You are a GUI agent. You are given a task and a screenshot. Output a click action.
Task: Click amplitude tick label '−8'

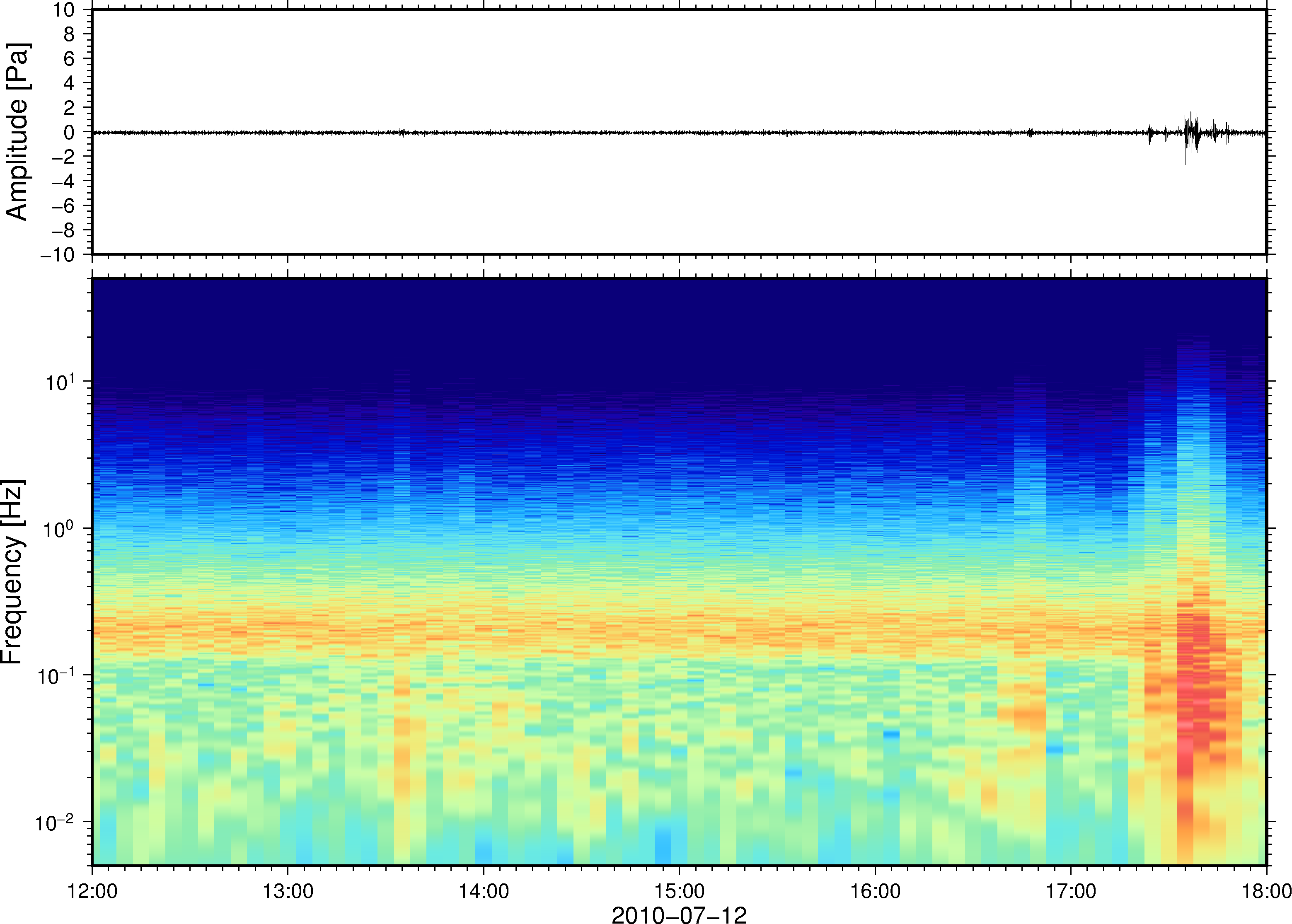coord(63,230)
